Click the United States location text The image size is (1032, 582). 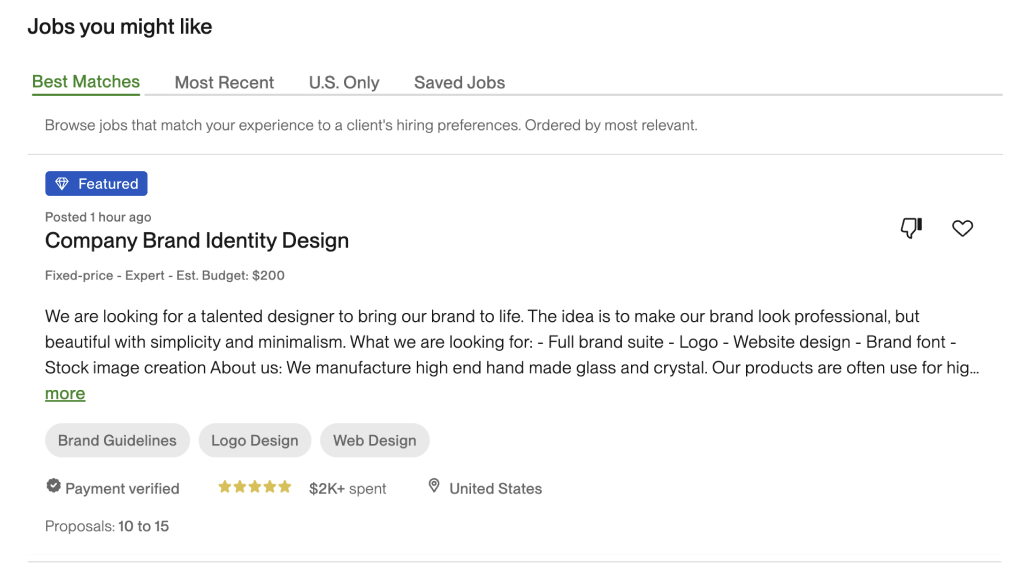click(495, 489)
